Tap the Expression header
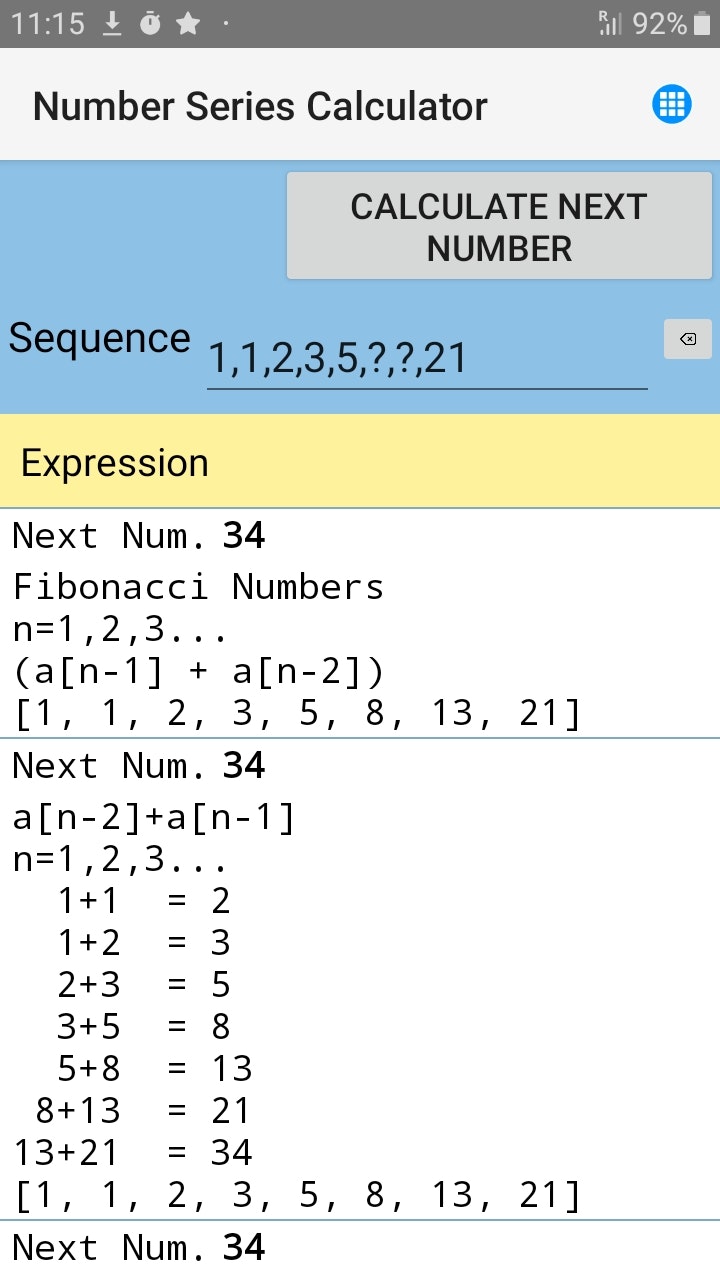The width and height of the screenshot is (720, 1280). point(115,463)
